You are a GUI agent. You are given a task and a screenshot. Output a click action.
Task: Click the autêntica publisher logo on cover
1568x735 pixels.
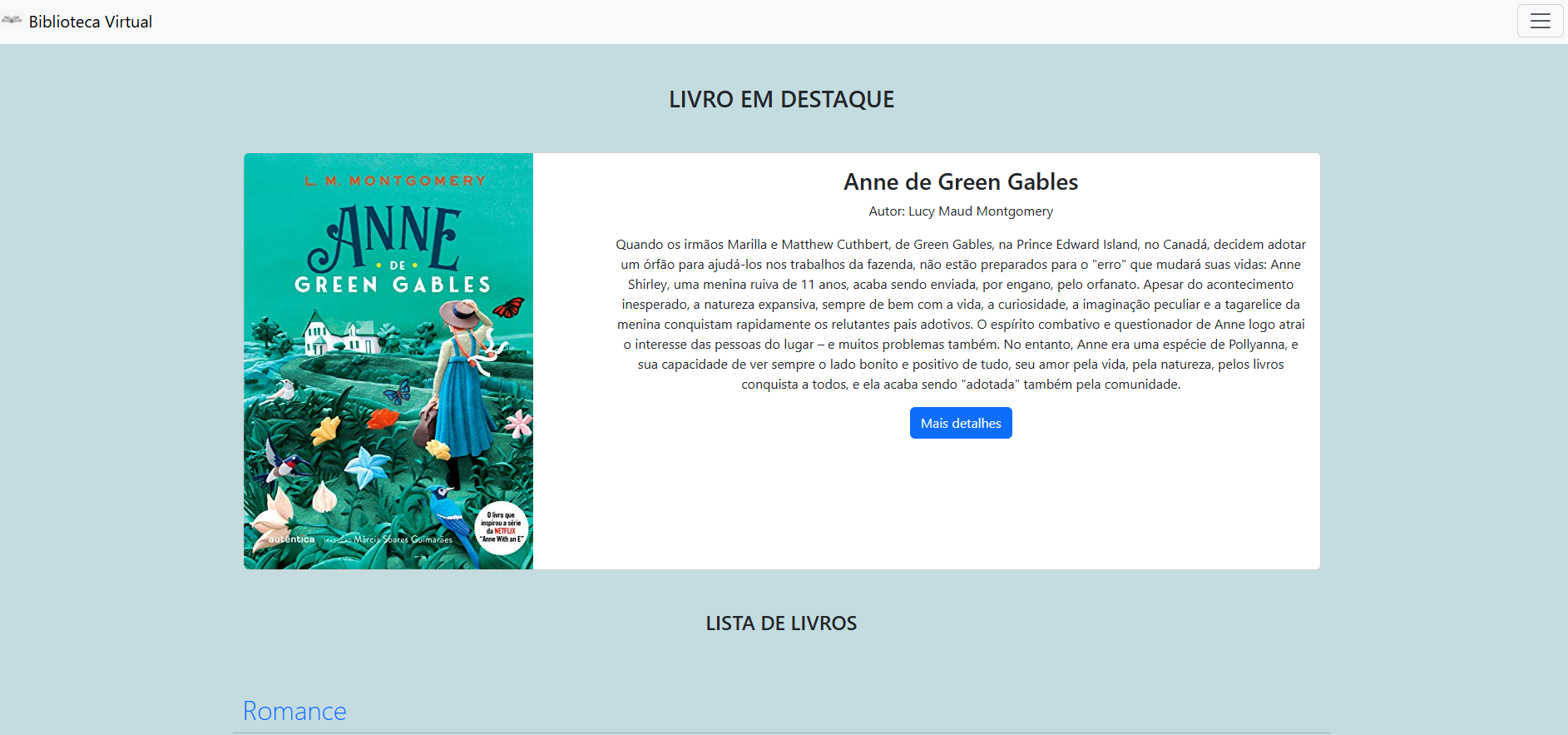pos(291,539)
